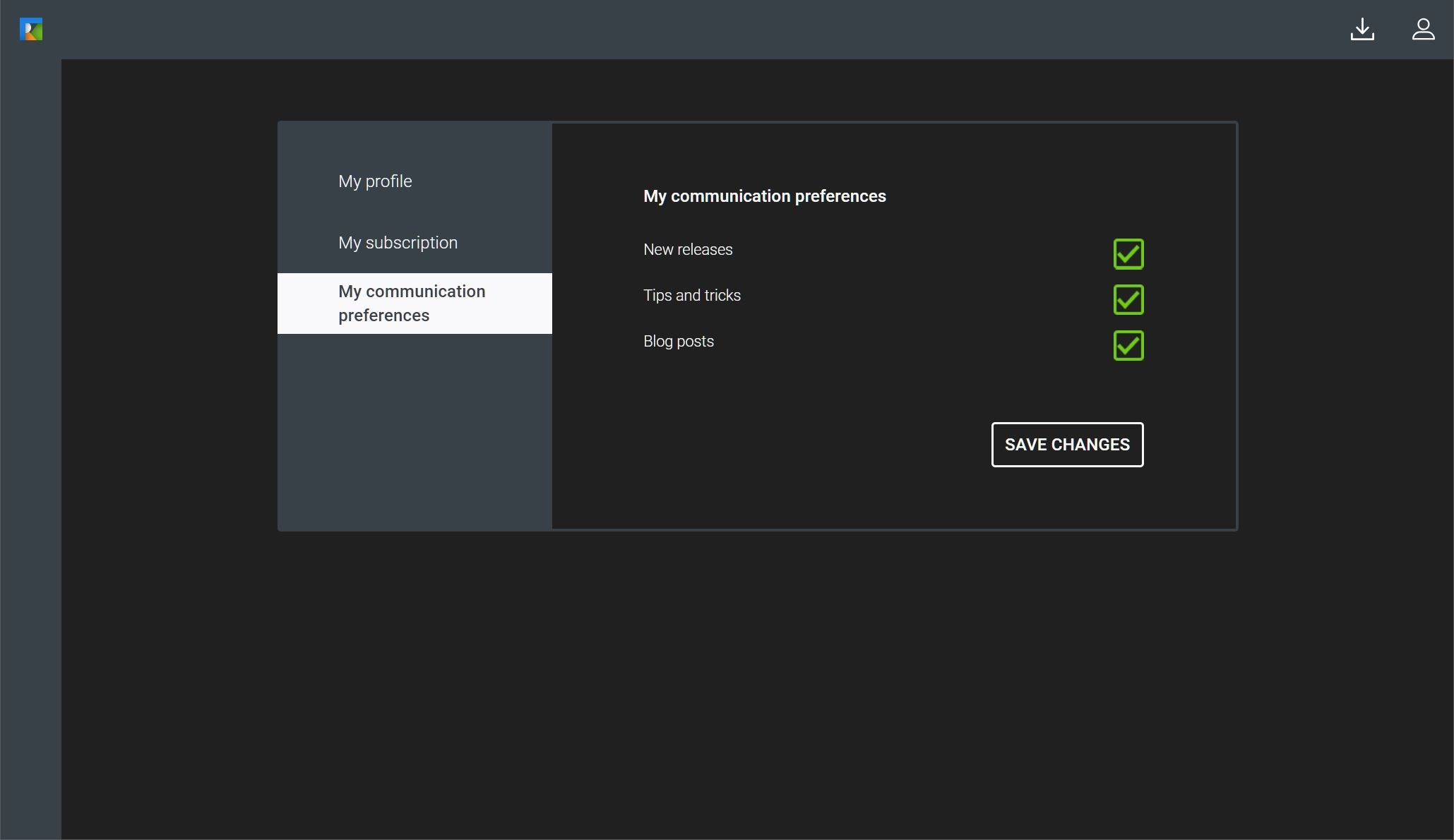1454x840 pixels.
Task: Click the New releases label text
Action: pos(688,250)
